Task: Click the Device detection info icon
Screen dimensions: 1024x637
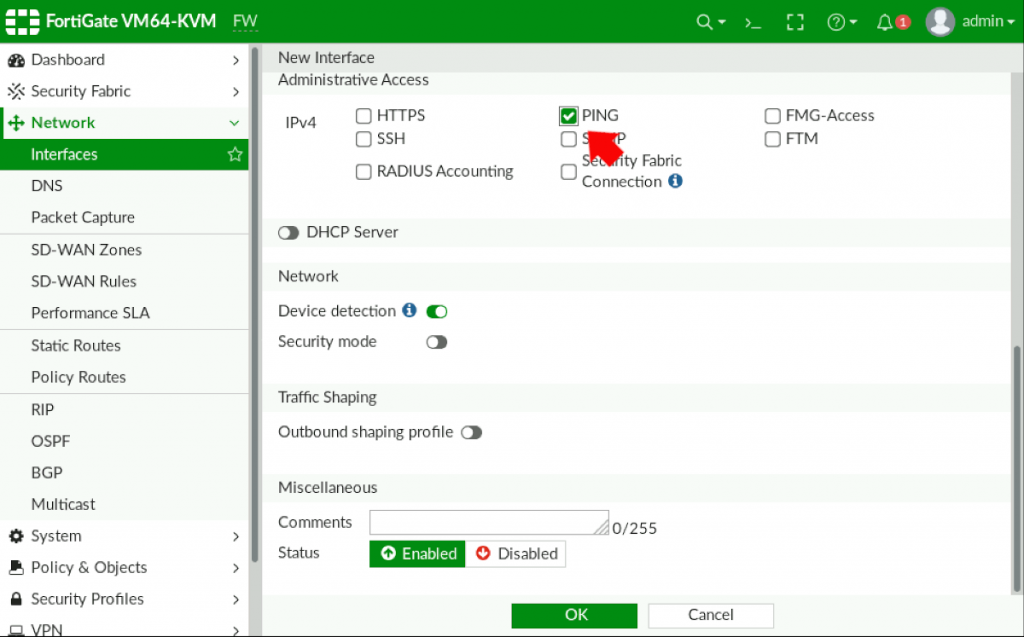Action: [409, 310]
